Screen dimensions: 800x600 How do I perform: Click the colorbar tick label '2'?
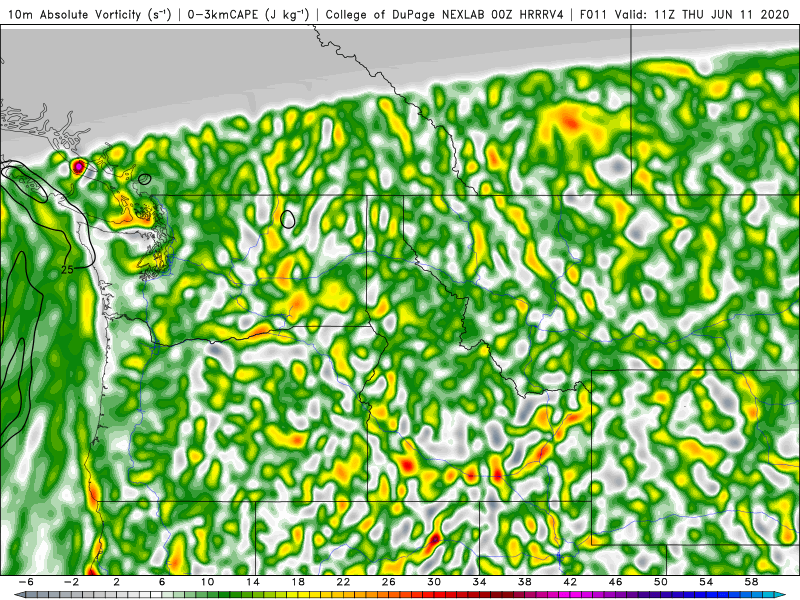(116, 582)
